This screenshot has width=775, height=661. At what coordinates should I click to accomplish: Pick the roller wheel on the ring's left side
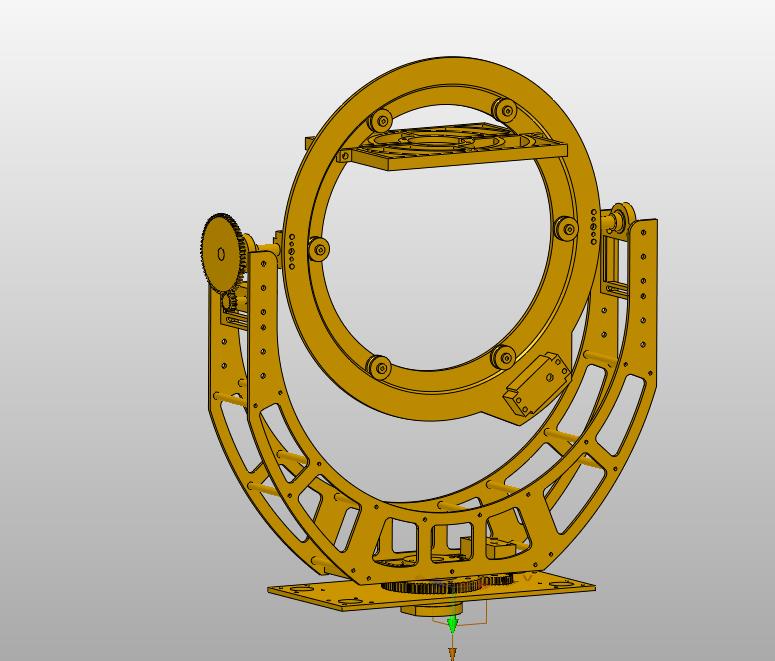(318, 248)
